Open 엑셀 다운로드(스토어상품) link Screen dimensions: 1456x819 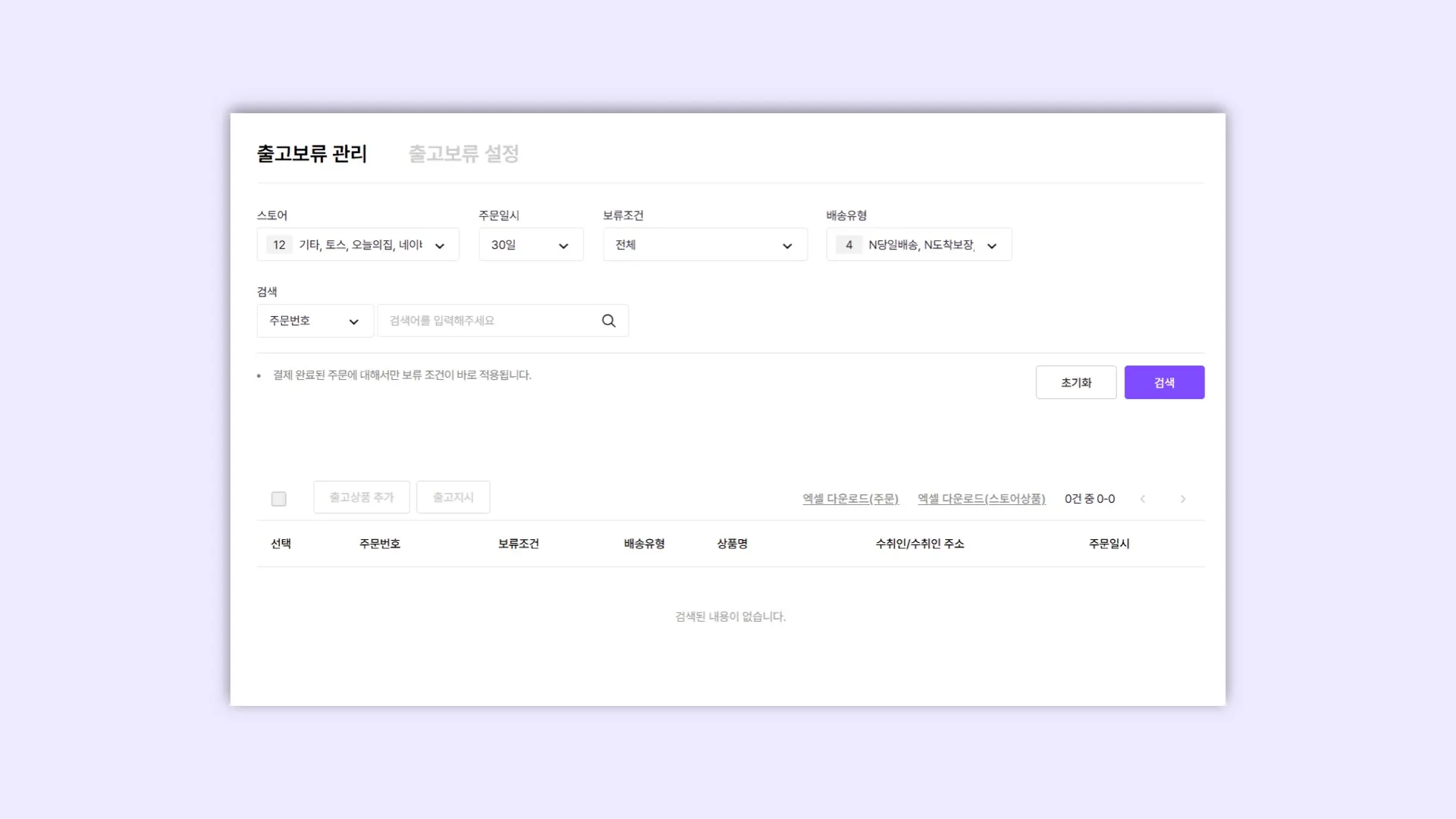pos(981,499)
